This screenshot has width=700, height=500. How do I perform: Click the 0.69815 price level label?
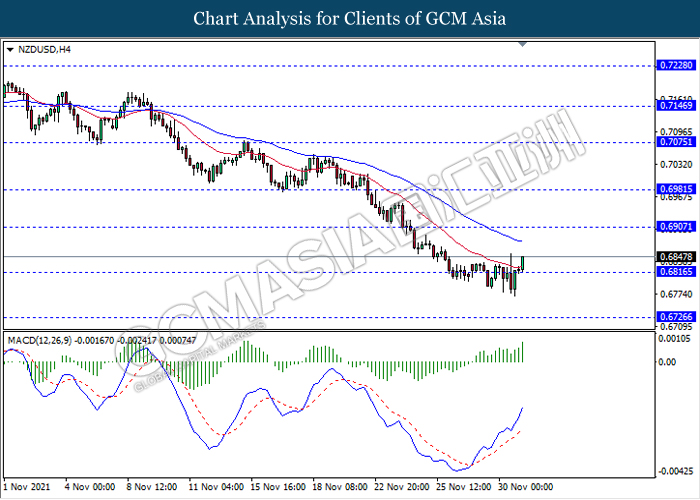click(x=674, y=189)
